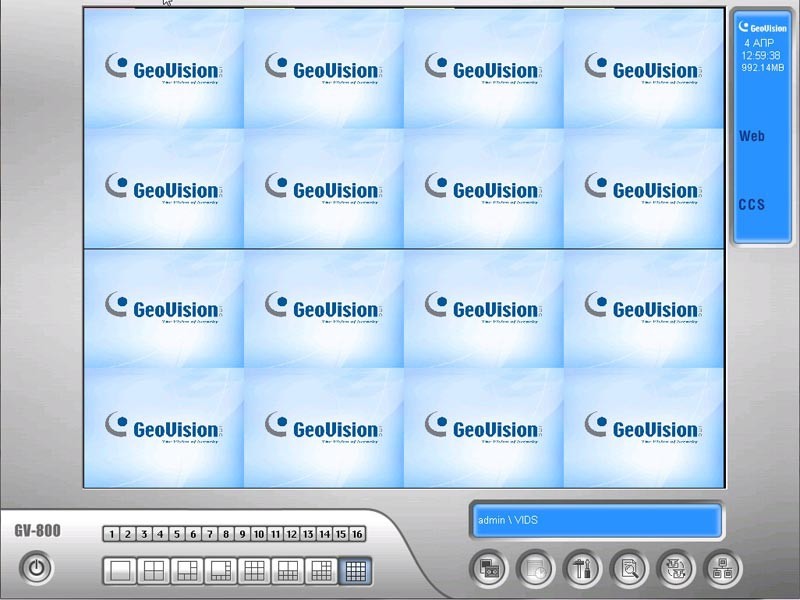Select the 4-split screen layout
Image resolution: width=800 pixels, height=600 pixels.
point(153,570)
